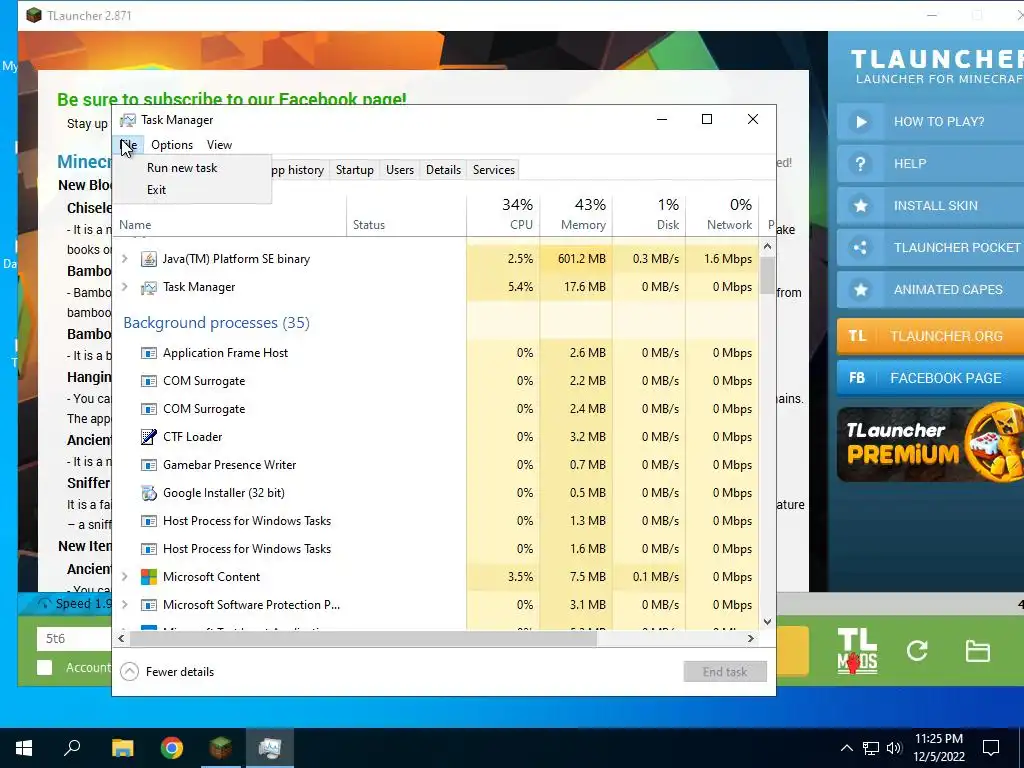Image resolution: width=1024 pixels, height=768 pixels.
Task: Open the FACEBOOK PAGE button
Action: [x=931, y=378]
